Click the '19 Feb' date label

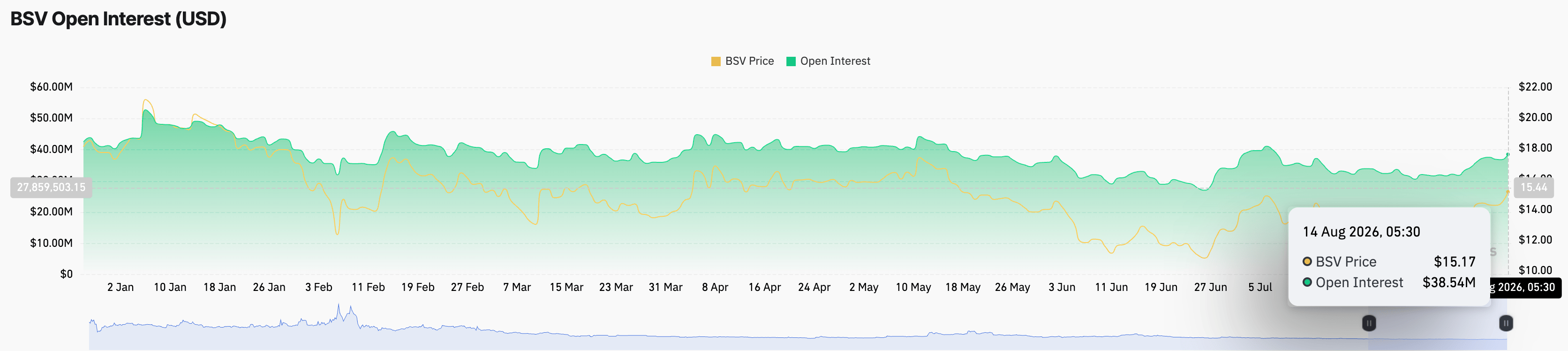pyautogui.click(x=418, y=287)
